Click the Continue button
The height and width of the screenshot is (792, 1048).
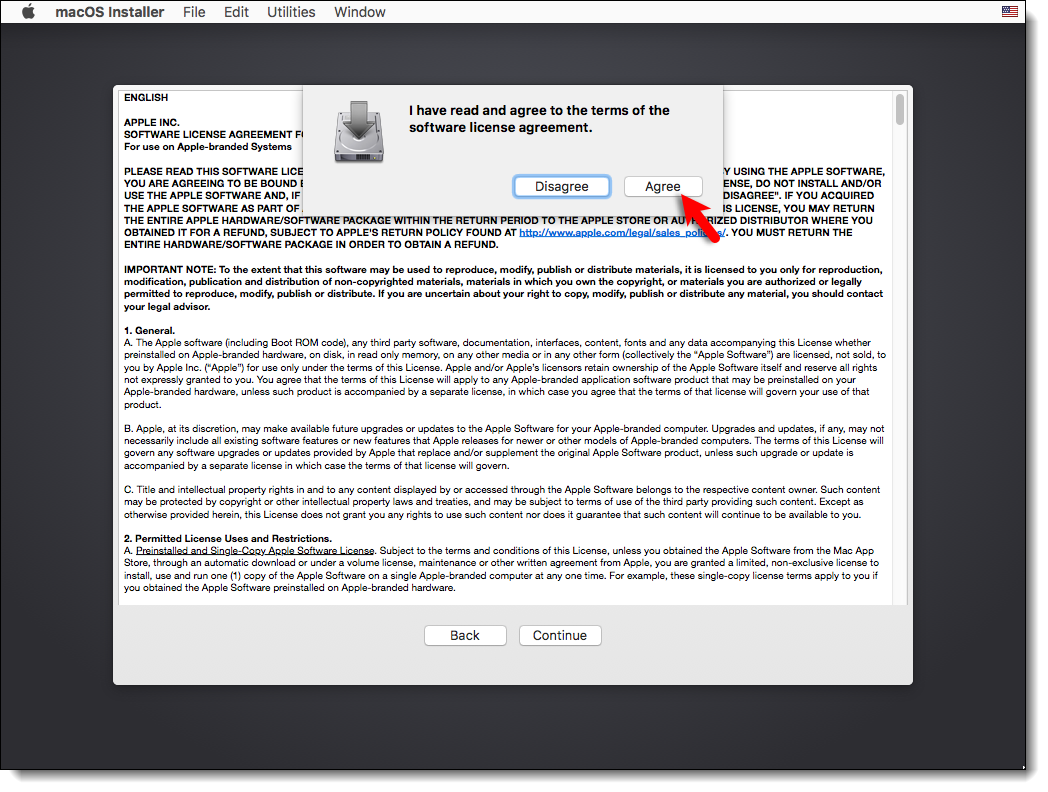(559, 636)
